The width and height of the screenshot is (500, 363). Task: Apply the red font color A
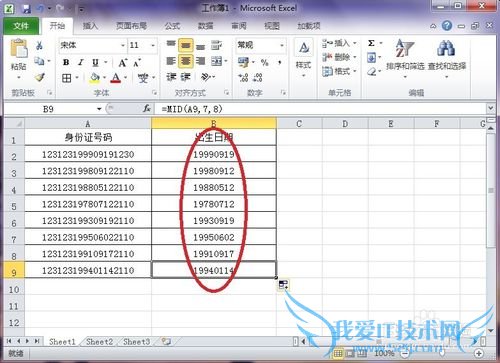(x=116, y=78)
